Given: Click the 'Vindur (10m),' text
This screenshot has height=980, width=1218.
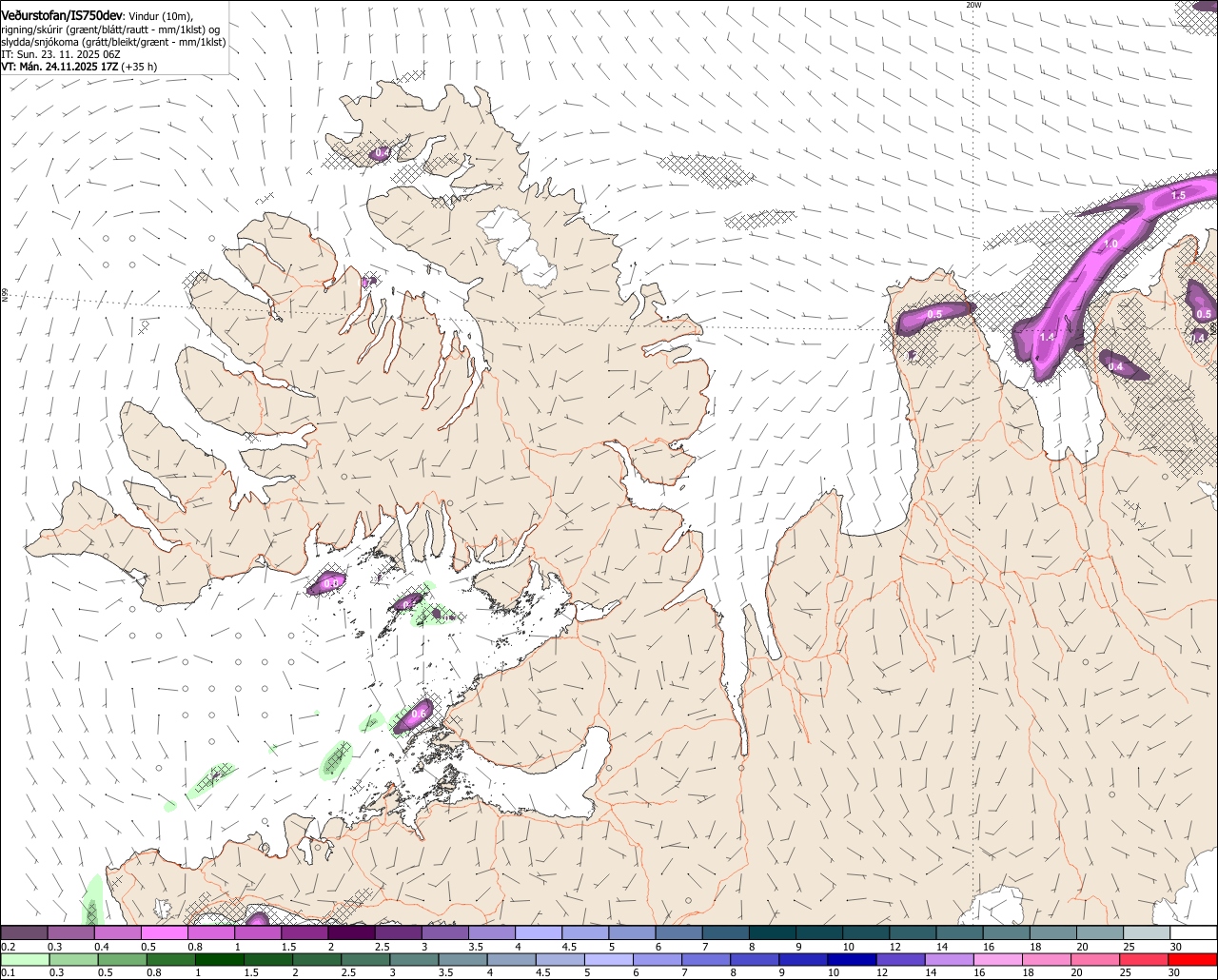Looking at the screenshot, I should (x=161, y=16).
